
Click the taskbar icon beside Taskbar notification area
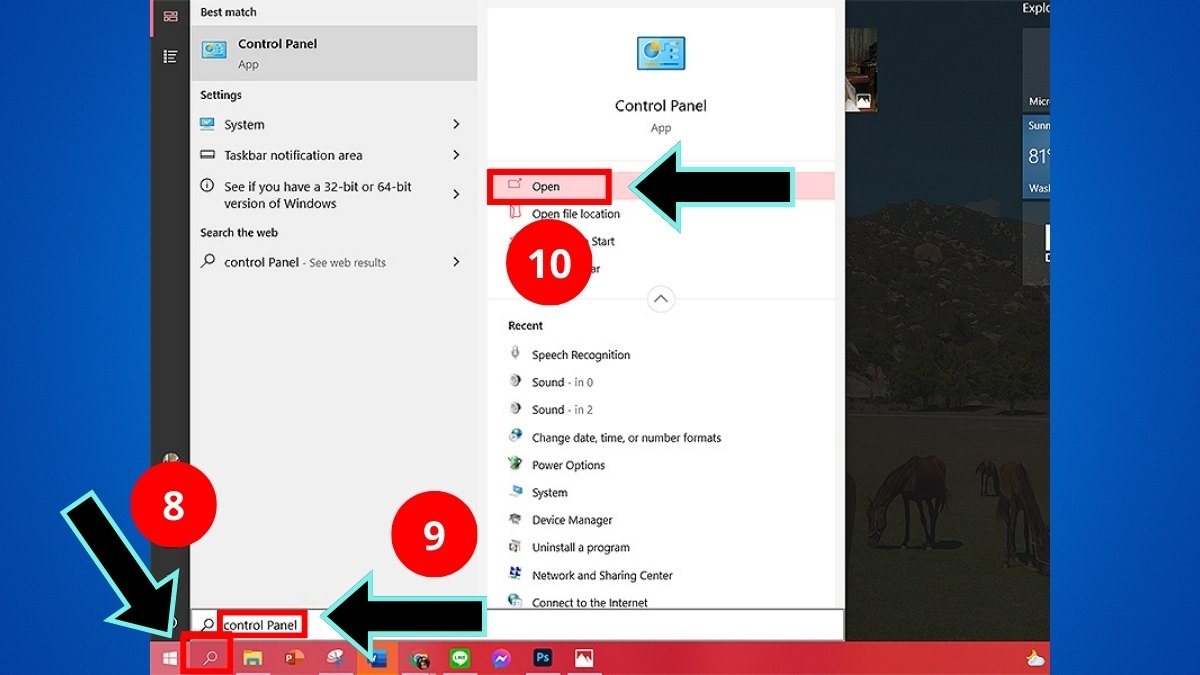pyautogui.click(x=207, y=155)
